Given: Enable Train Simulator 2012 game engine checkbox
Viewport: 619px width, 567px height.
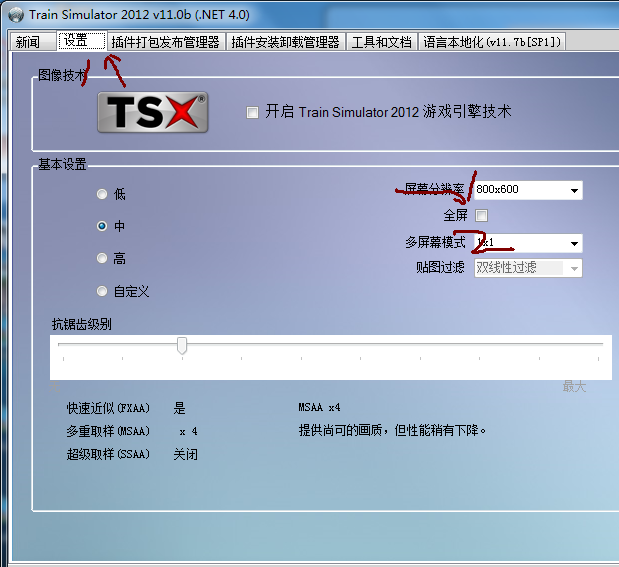Looking at the screenshot, I should pos(252,112).
